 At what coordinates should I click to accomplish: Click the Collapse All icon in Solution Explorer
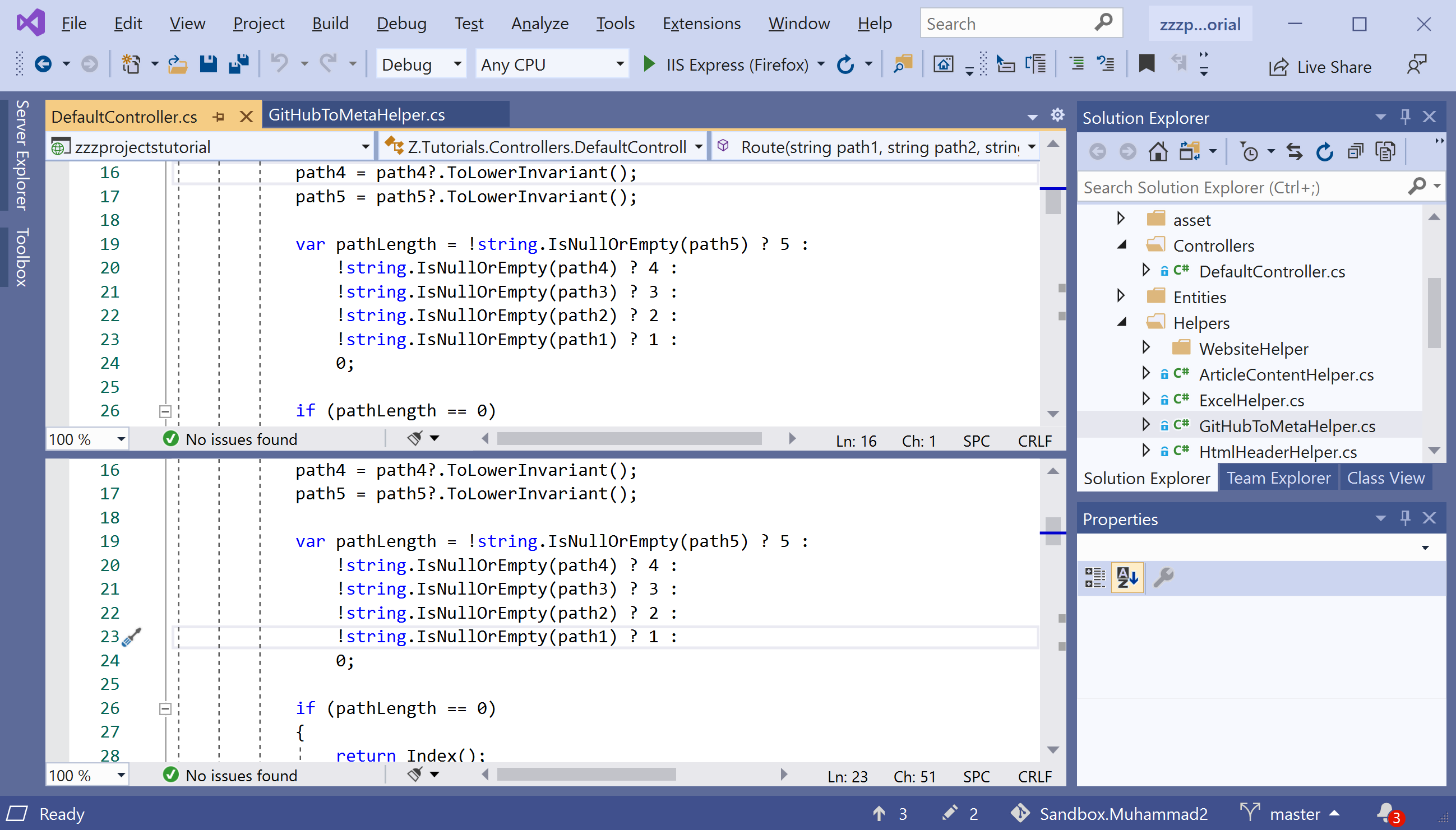(1355, 152)
